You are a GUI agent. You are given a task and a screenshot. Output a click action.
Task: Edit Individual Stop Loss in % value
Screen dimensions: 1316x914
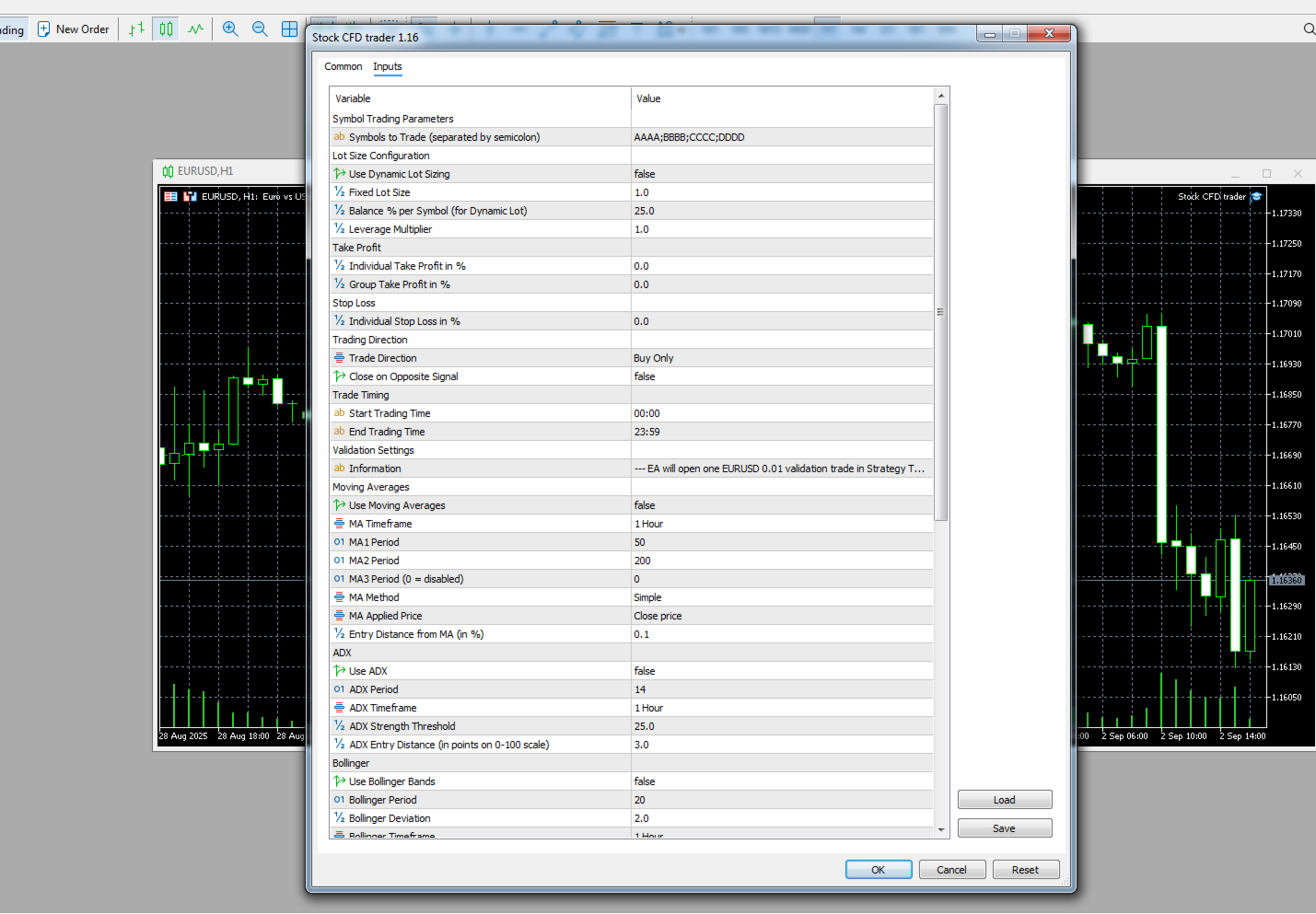(x=782, y=321)
